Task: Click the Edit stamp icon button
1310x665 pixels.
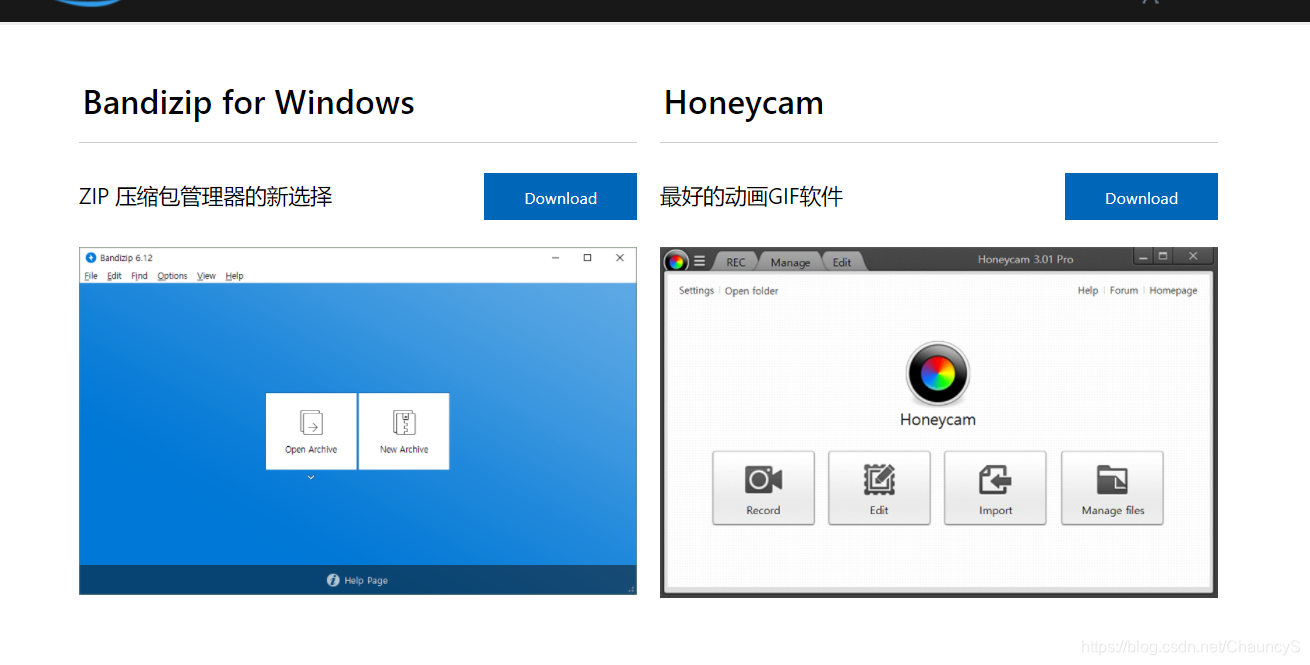Action: click(879, 488)
